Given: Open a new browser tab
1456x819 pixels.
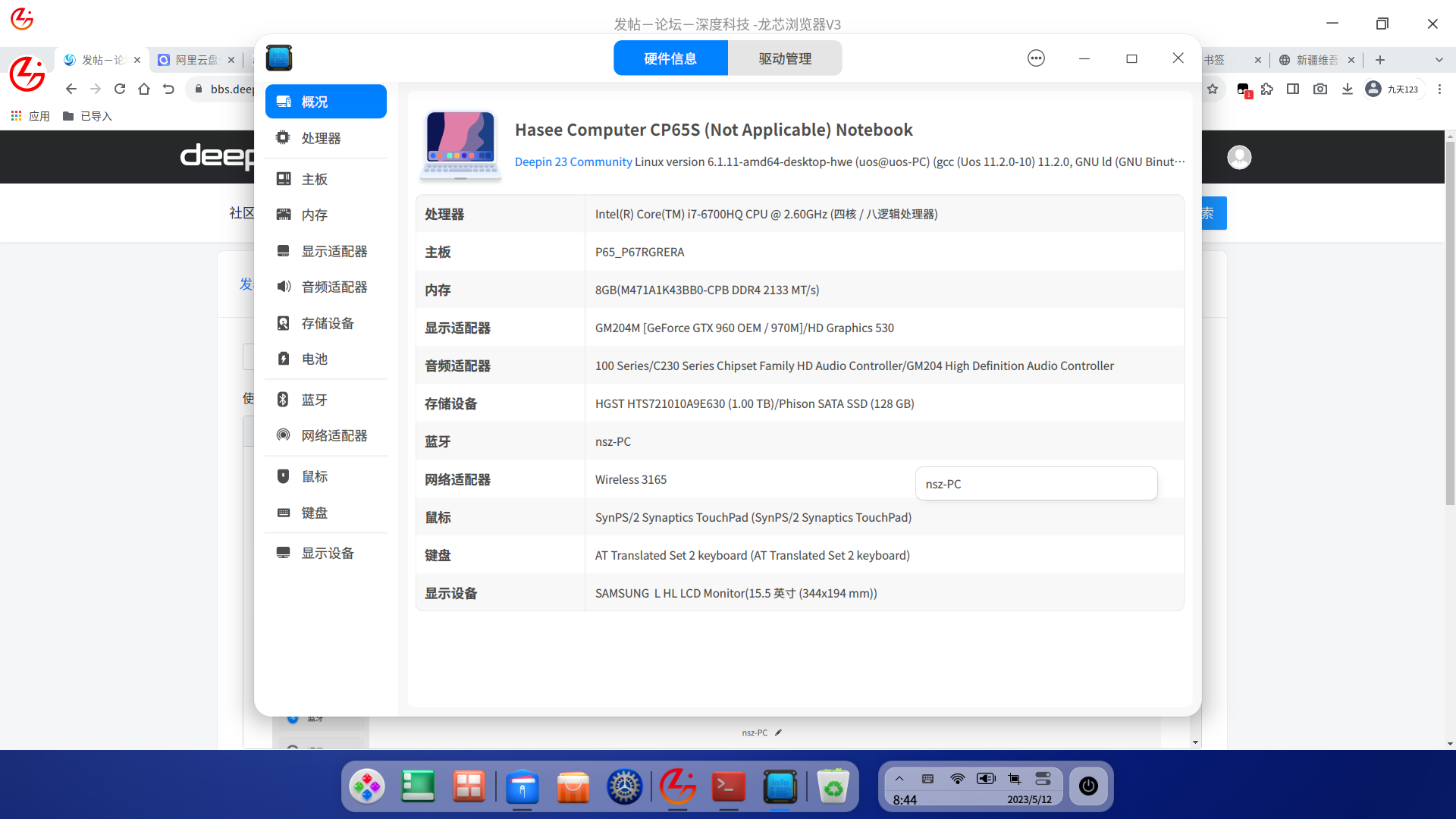Looking at the screenshot, I should (1380, 60).
